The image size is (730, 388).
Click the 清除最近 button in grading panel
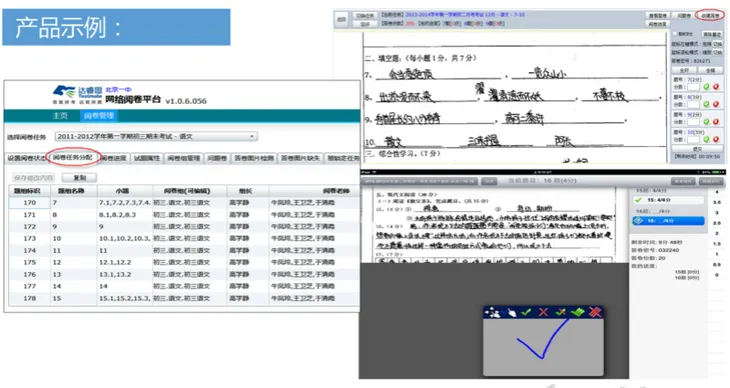[x=712, y=34]
